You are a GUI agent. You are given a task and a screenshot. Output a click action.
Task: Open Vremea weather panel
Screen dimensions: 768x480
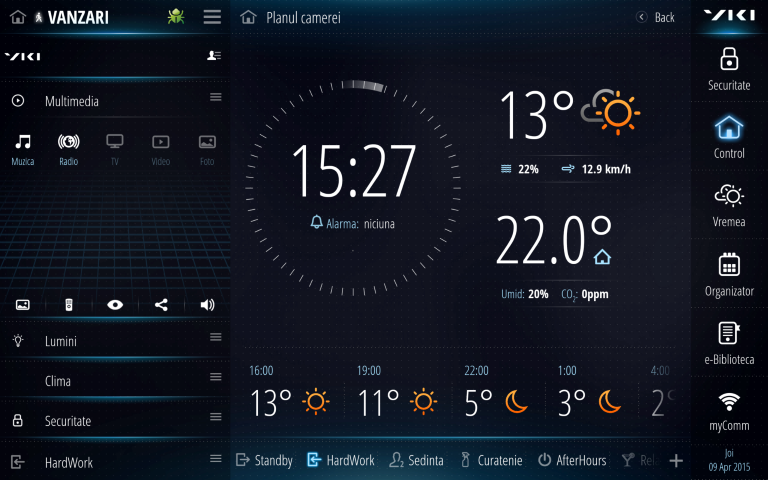(729, 196)
